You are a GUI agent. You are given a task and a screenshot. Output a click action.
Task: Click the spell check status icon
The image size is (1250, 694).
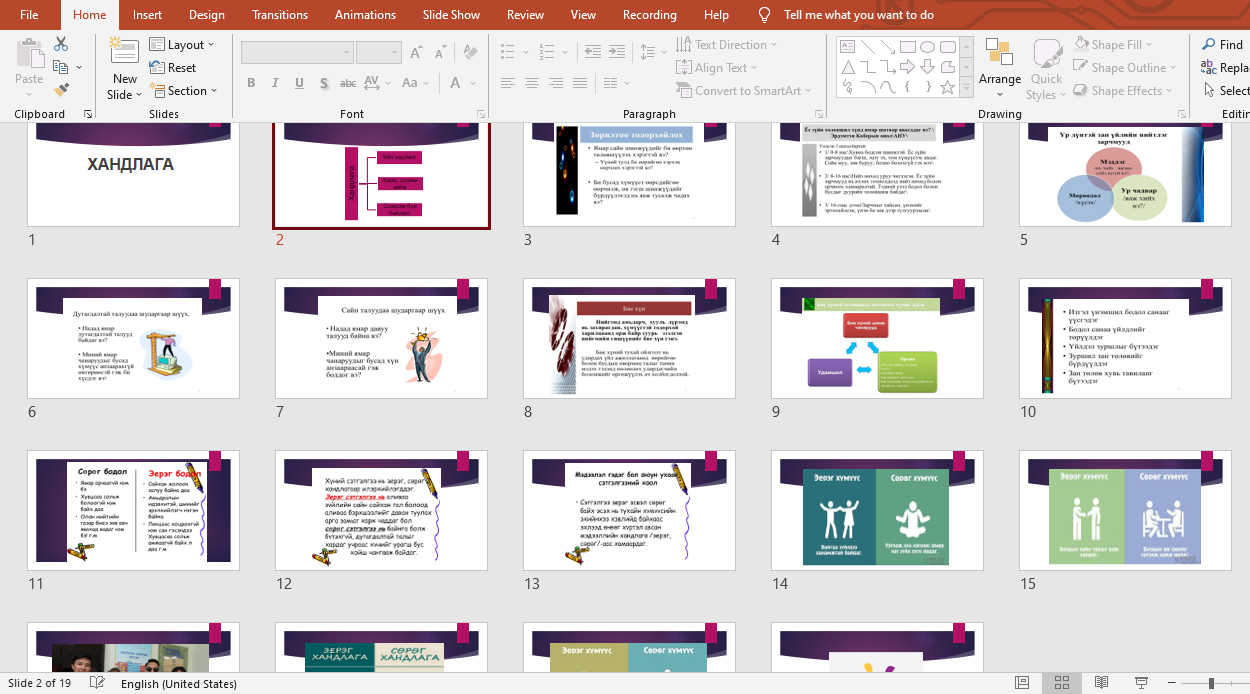tap(97, 683)
